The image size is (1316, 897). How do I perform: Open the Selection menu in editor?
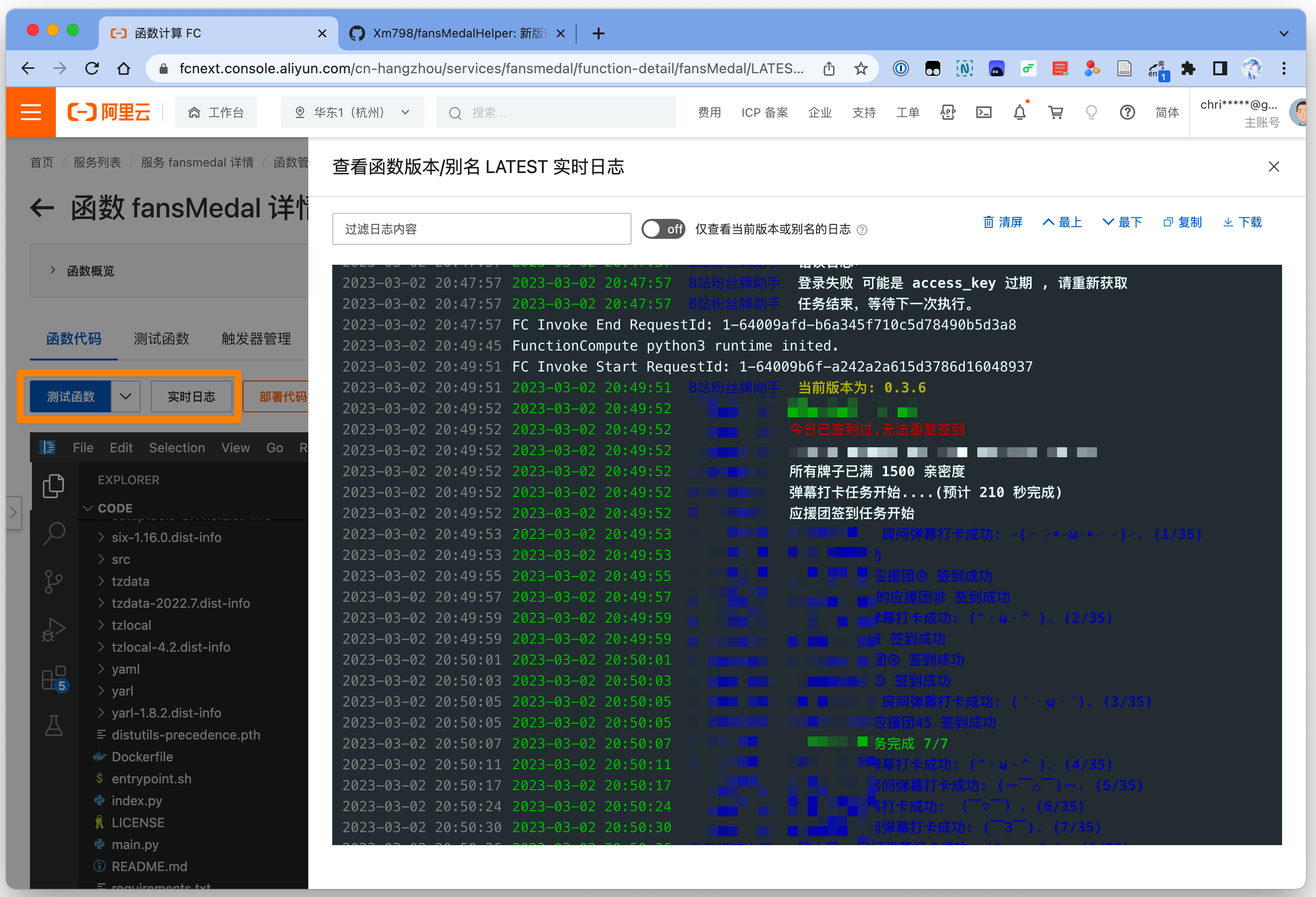click(177, 448)
